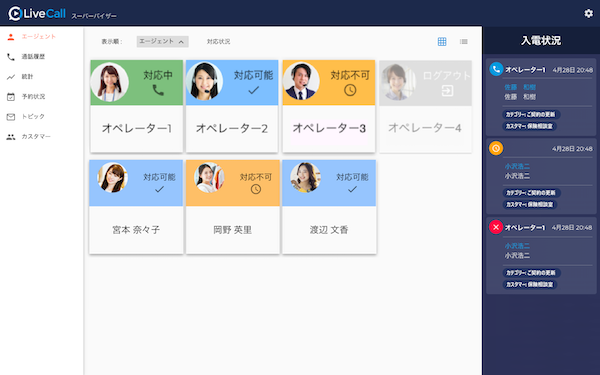Image resolution: width=600 pixels, height=375 pixels.
Task: Click the red missed call icon
Action: [496, 227]
